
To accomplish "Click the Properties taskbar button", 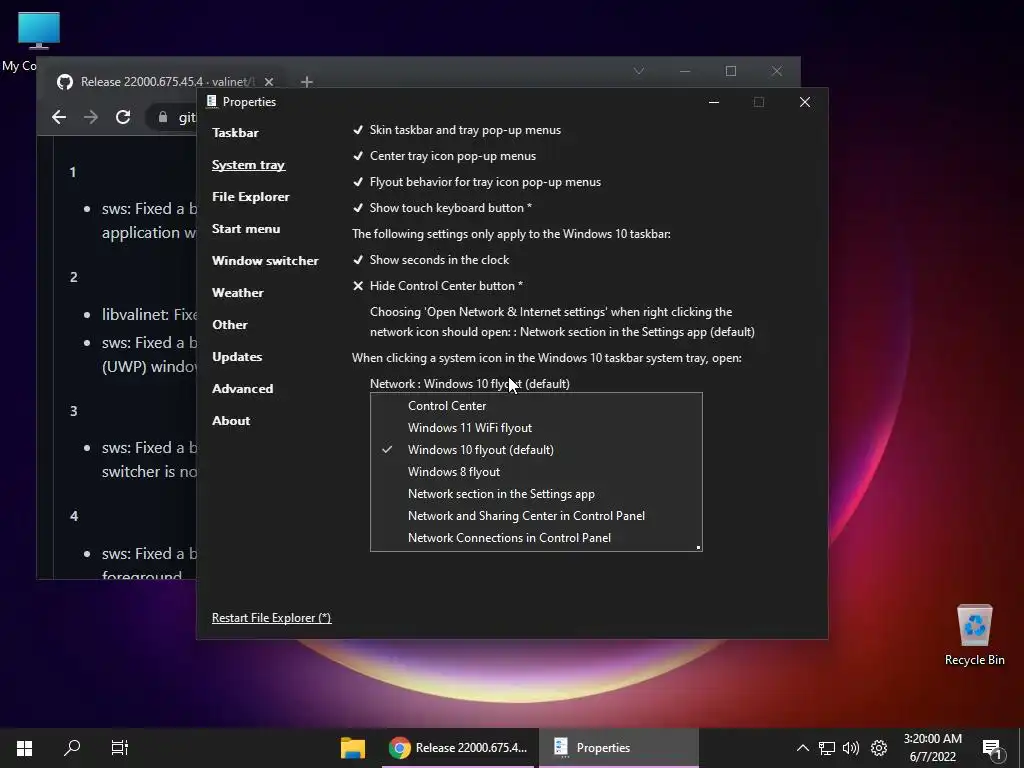I will [618, 748].
